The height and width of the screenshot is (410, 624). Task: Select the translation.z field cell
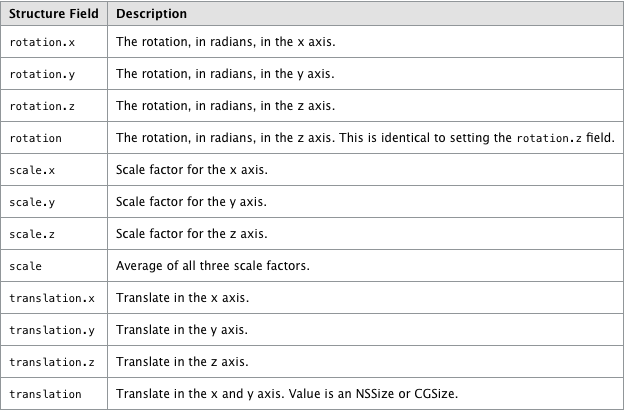pyautogui.click(x=51, y=363)
